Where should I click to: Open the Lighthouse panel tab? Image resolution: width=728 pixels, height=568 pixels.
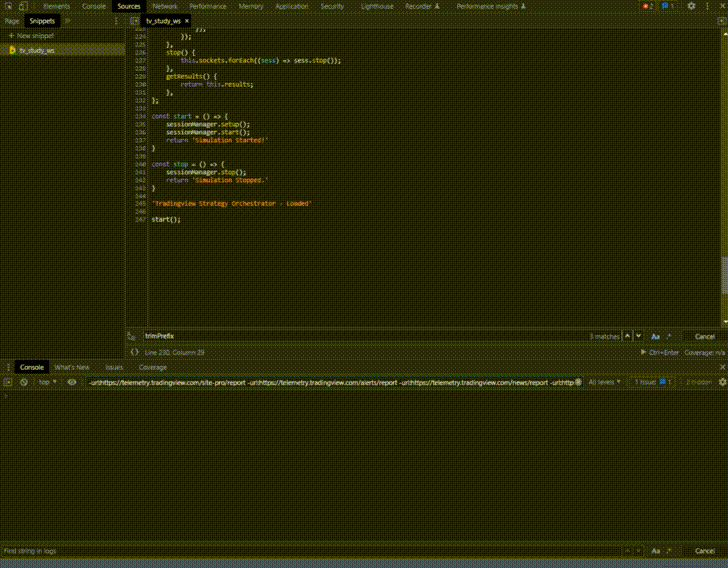tap(377, 7)
